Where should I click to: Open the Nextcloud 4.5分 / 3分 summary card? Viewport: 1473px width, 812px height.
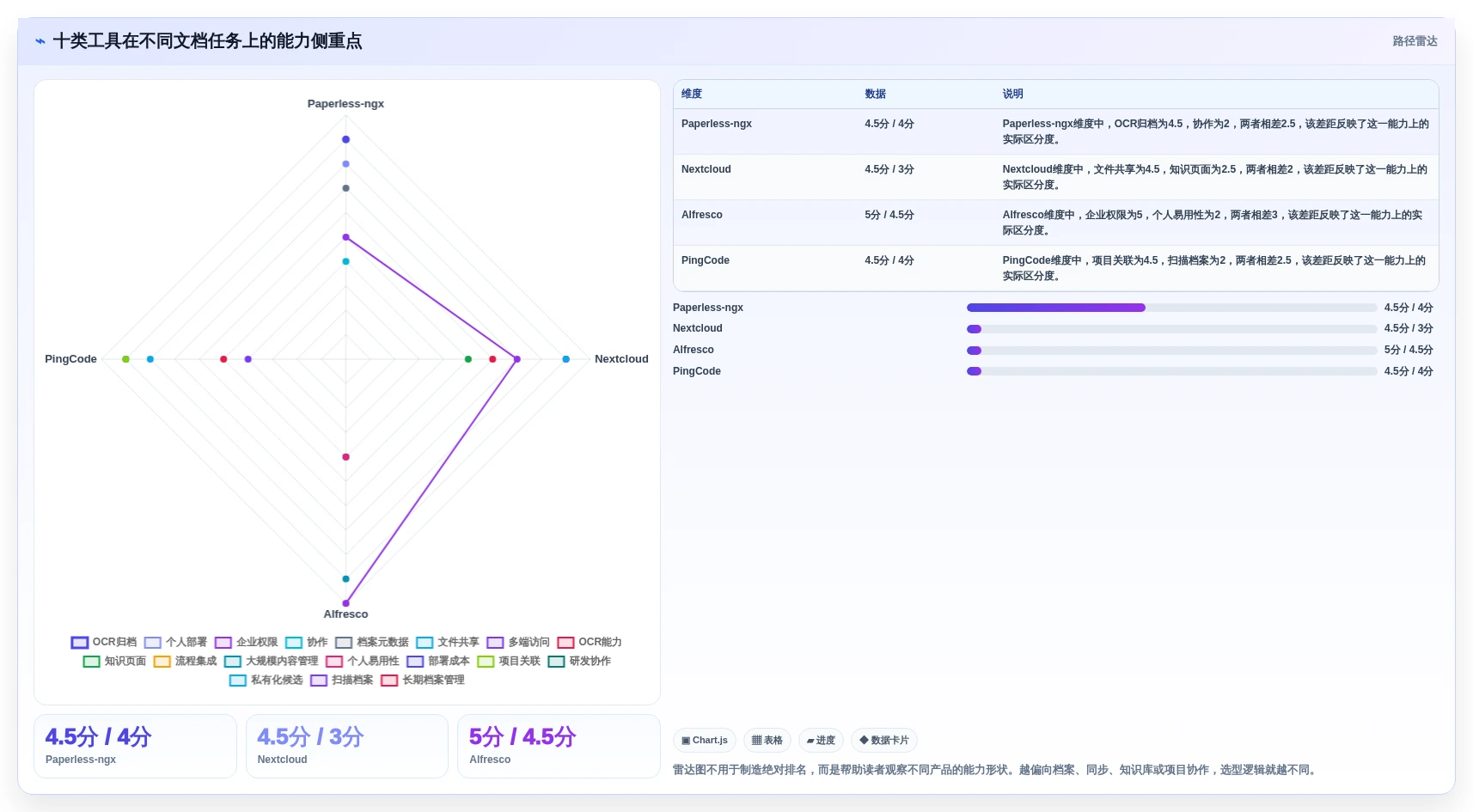[x=347, y=746]
